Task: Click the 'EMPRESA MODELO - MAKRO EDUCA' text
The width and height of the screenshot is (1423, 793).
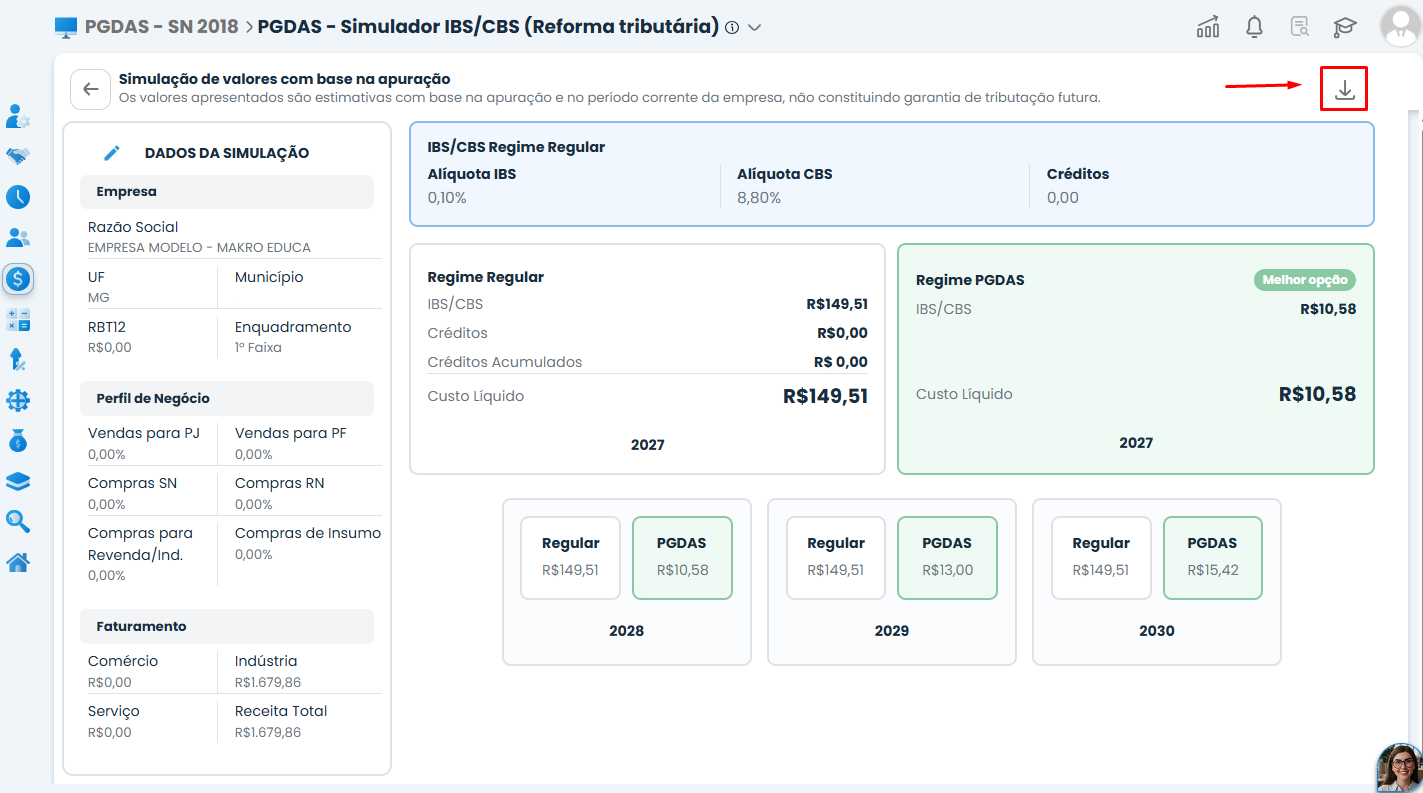Action: [199, 247]
